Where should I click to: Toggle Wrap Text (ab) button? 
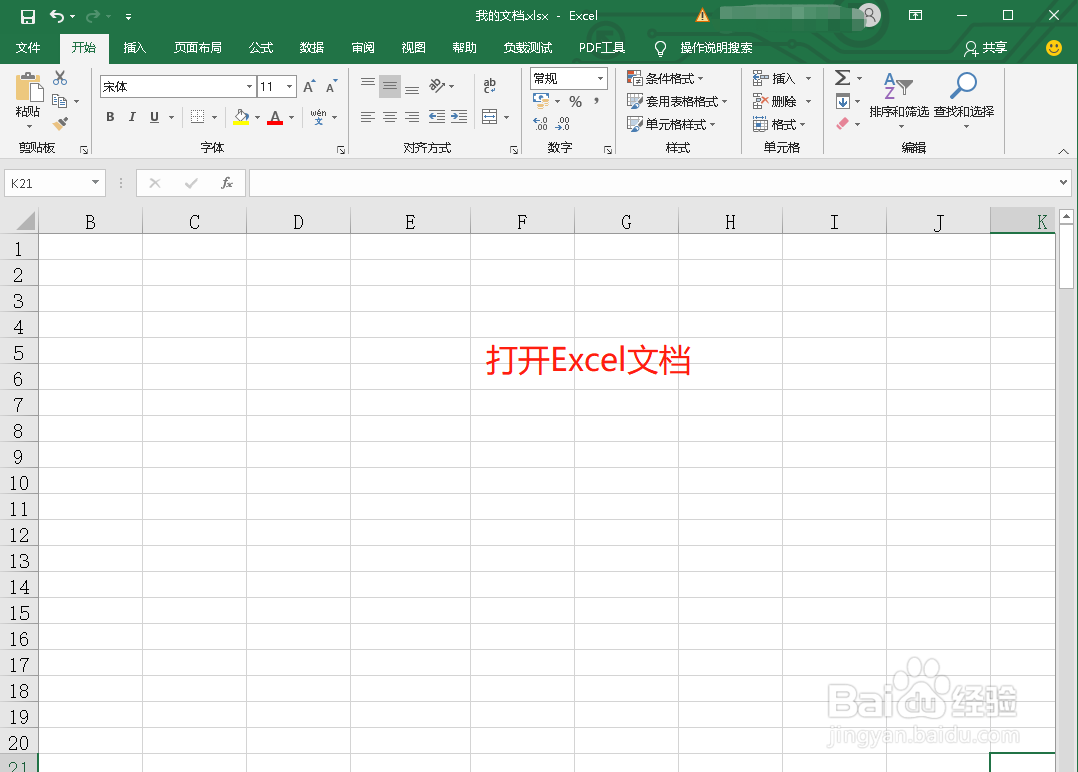pos(490,86)
